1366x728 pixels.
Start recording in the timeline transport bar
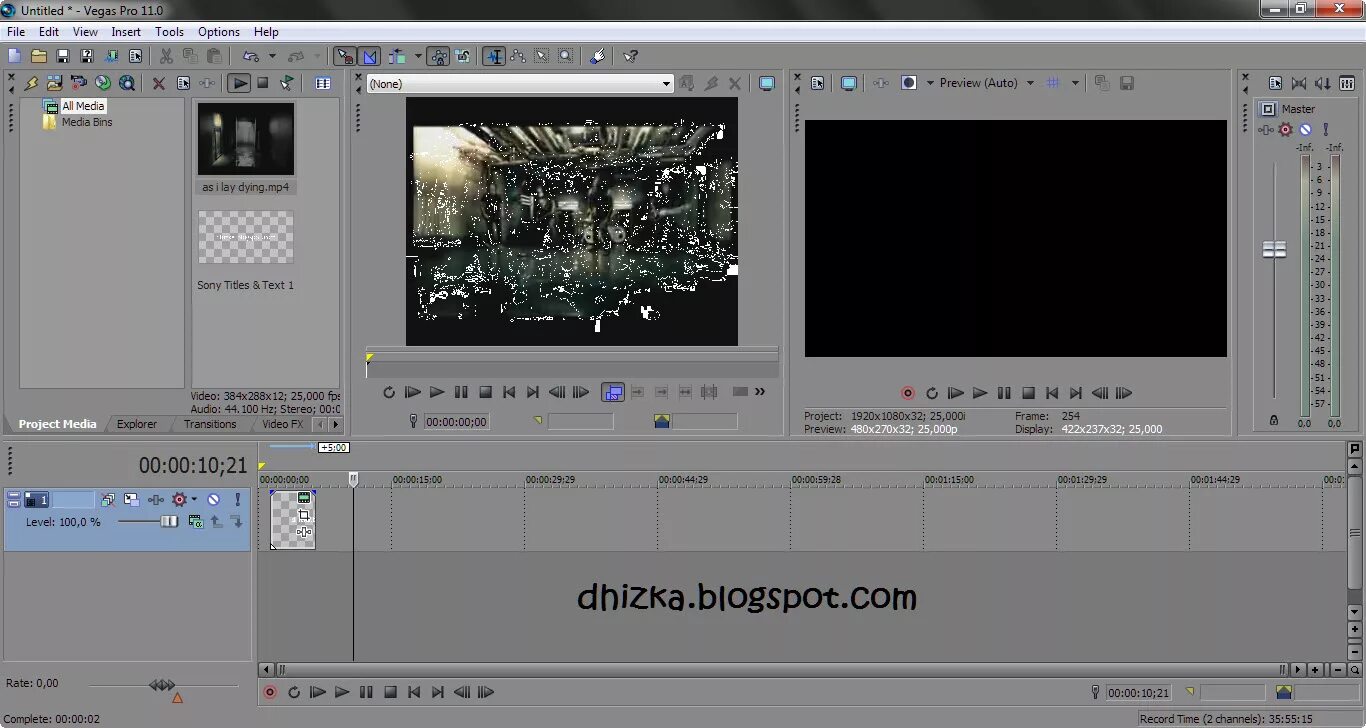(x=269, y=692)
